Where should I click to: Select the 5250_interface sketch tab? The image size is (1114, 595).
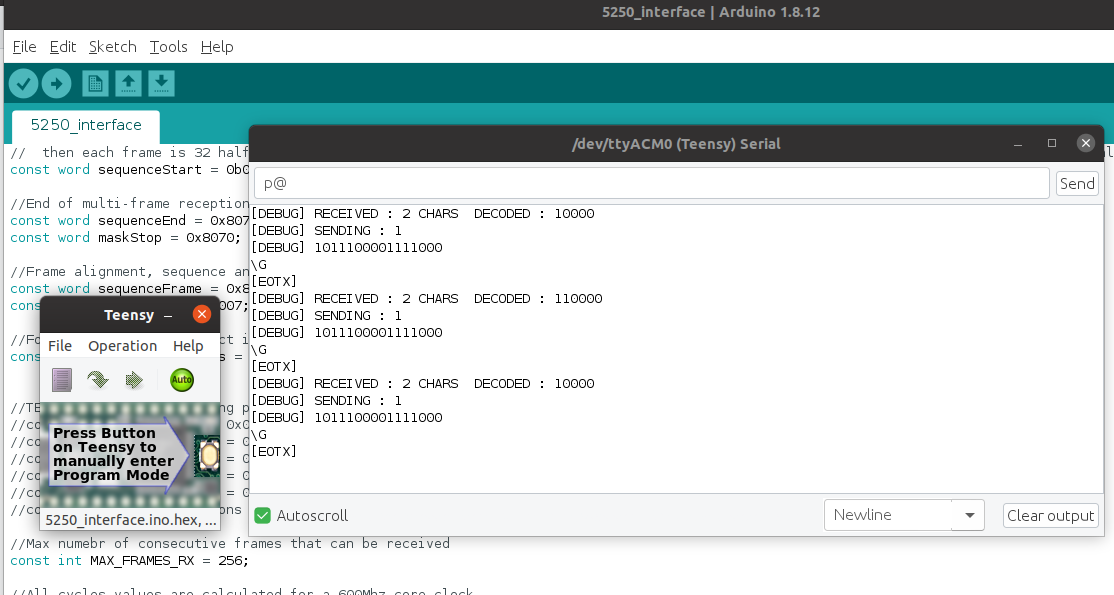point(85,124)
